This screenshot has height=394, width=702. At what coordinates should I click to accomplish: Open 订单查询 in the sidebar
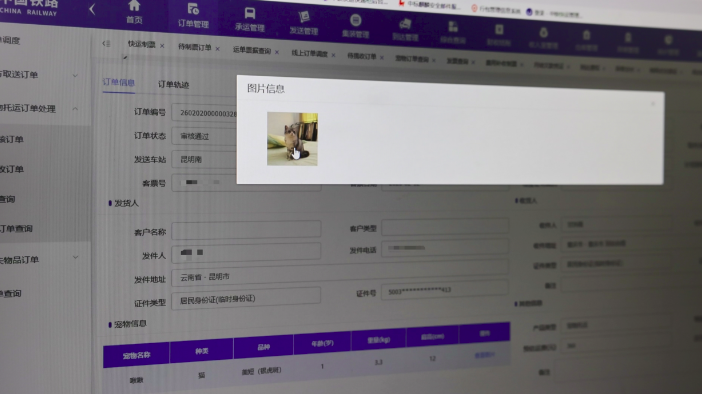click(x=16, y=228)
